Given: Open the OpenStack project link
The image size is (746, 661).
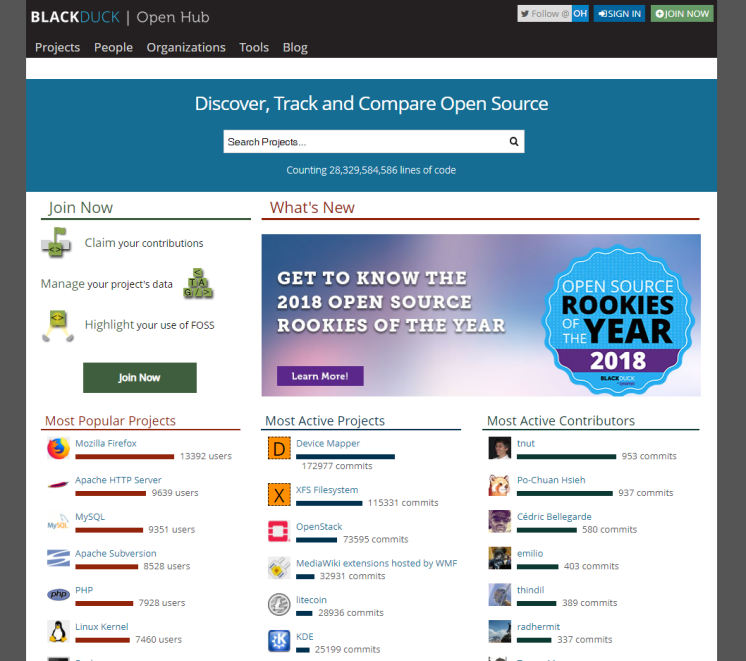Looking at the screenshot, I should (x=319, y=526).
